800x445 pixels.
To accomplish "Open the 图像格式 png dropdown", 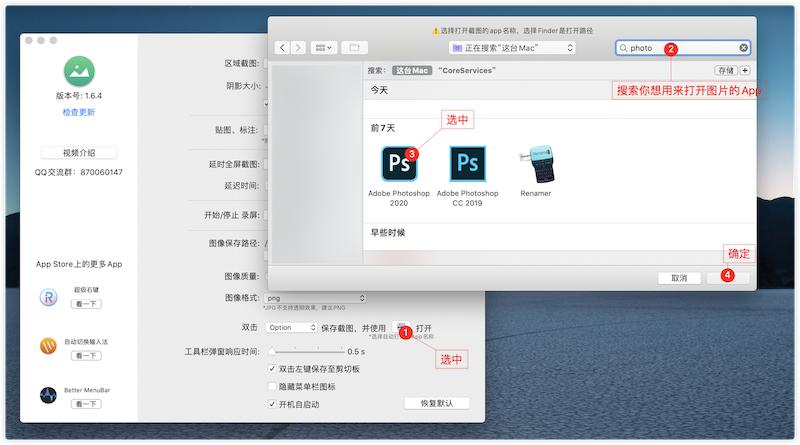I will pyautogui.click(x=315, y=298).
